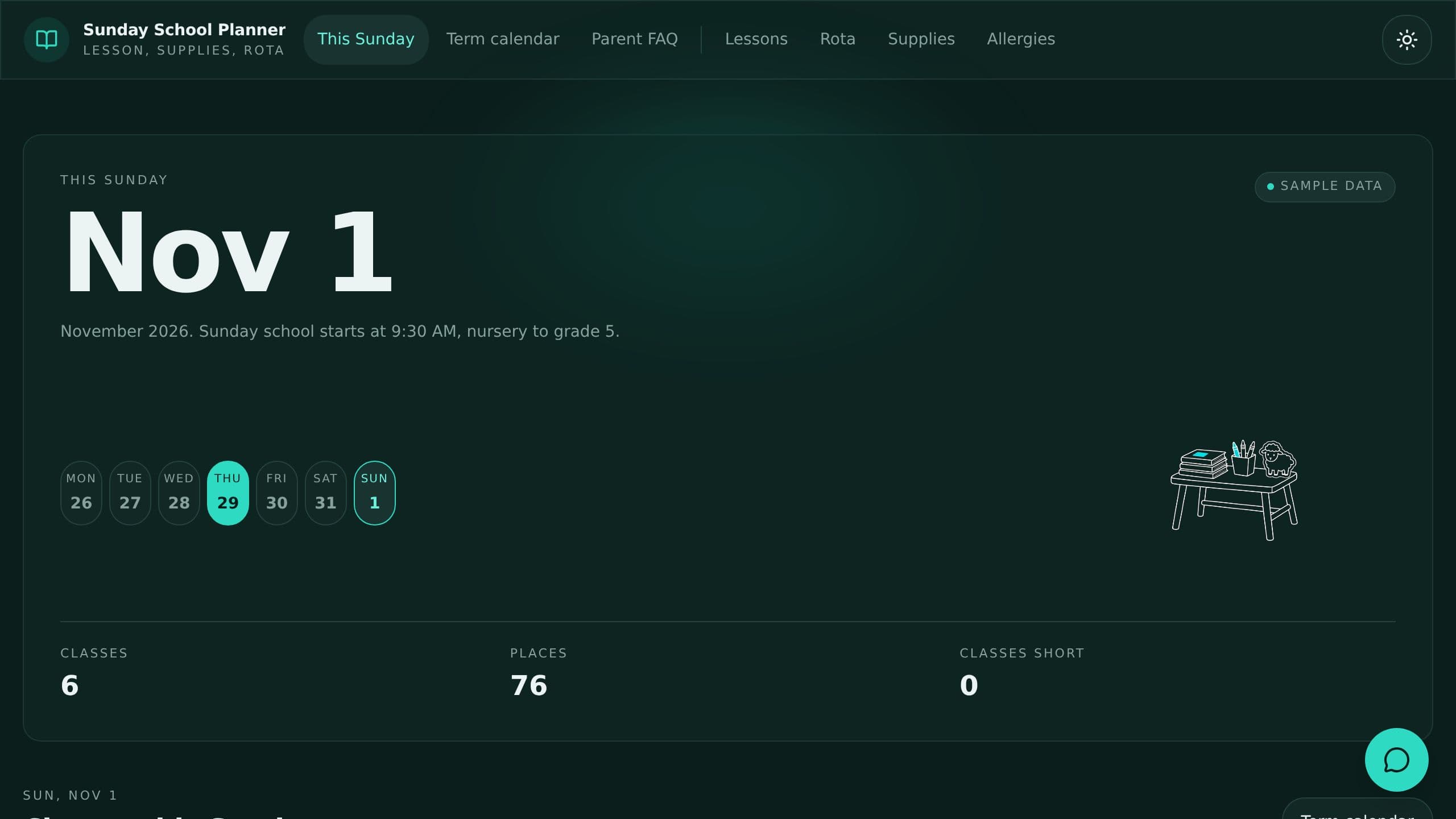
Task: Switch to the Term calendar tab
Action: 503,39
